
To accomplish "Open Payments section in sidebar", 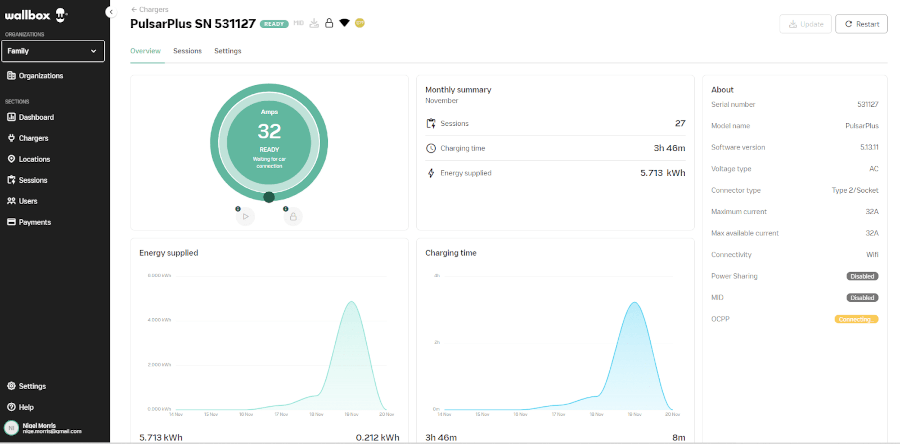I will tap(29, 222).
